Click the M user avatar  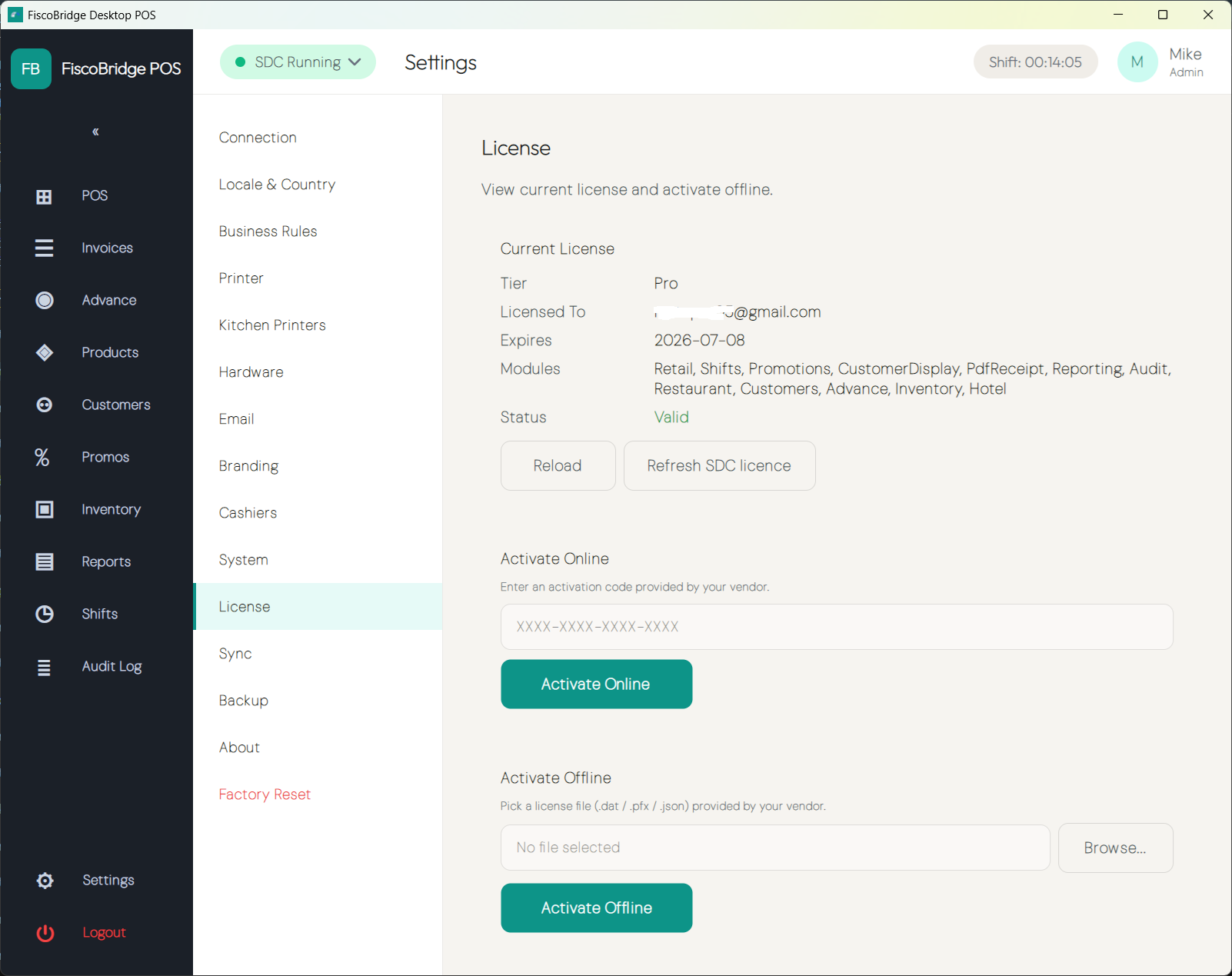(x=1137, y=62)
